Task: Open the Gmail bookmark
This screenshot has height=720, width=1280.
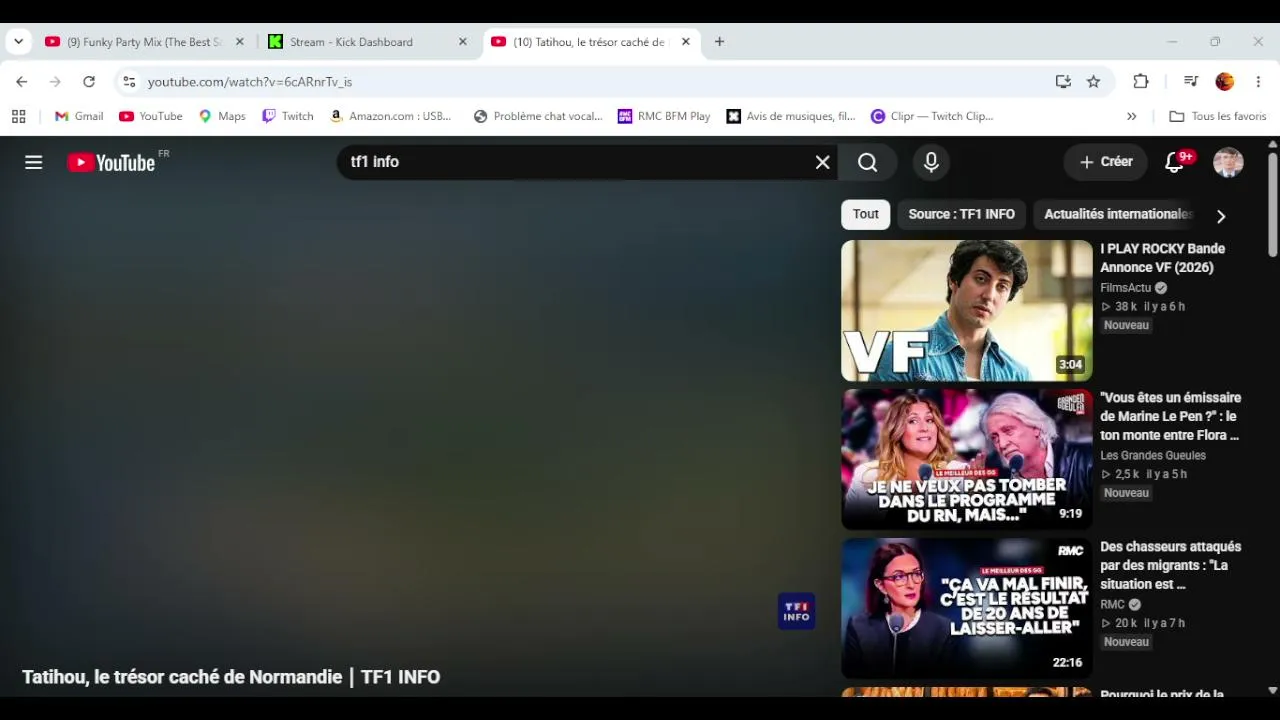Action: coord(79,116)
